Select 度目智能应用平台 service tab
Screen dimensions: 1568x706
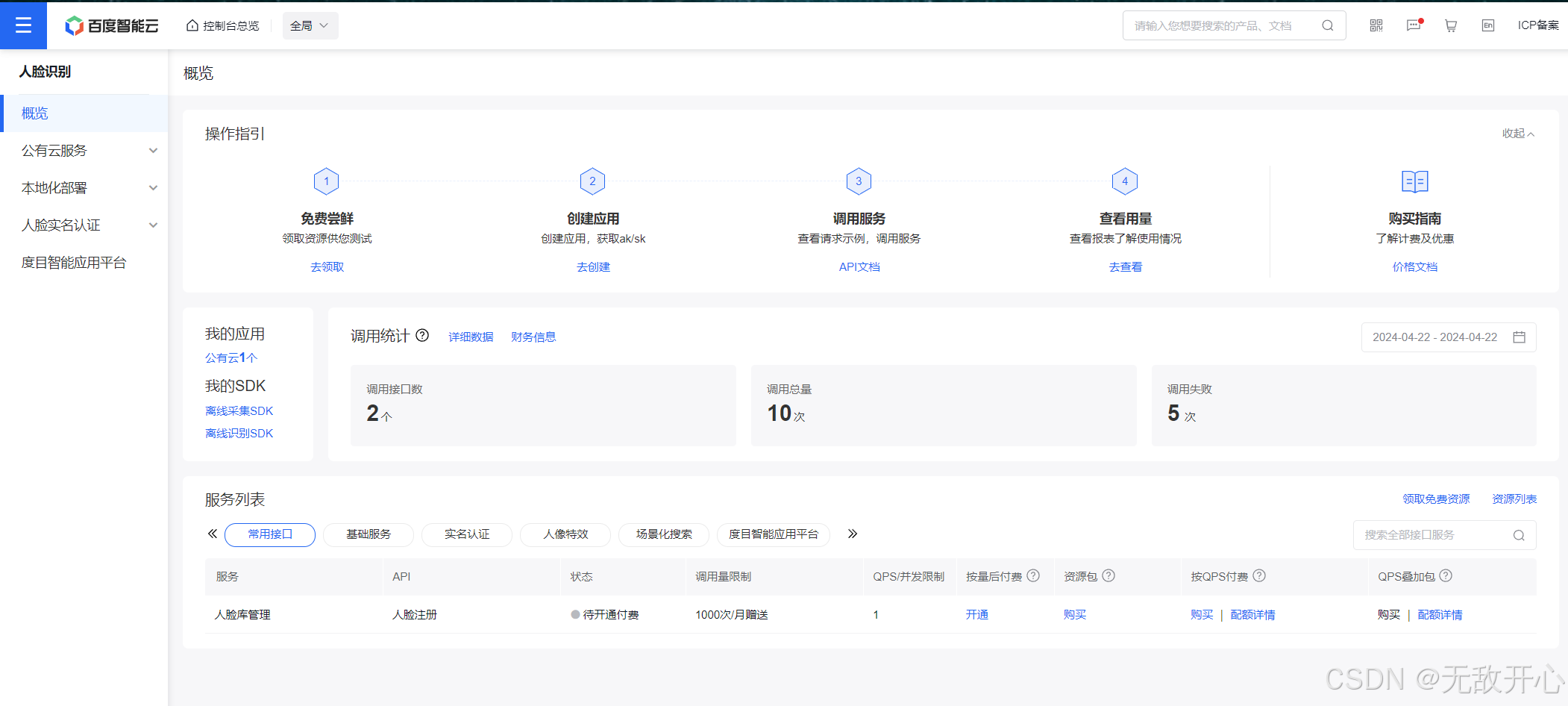pyautogui.click(x=774, y=534)
